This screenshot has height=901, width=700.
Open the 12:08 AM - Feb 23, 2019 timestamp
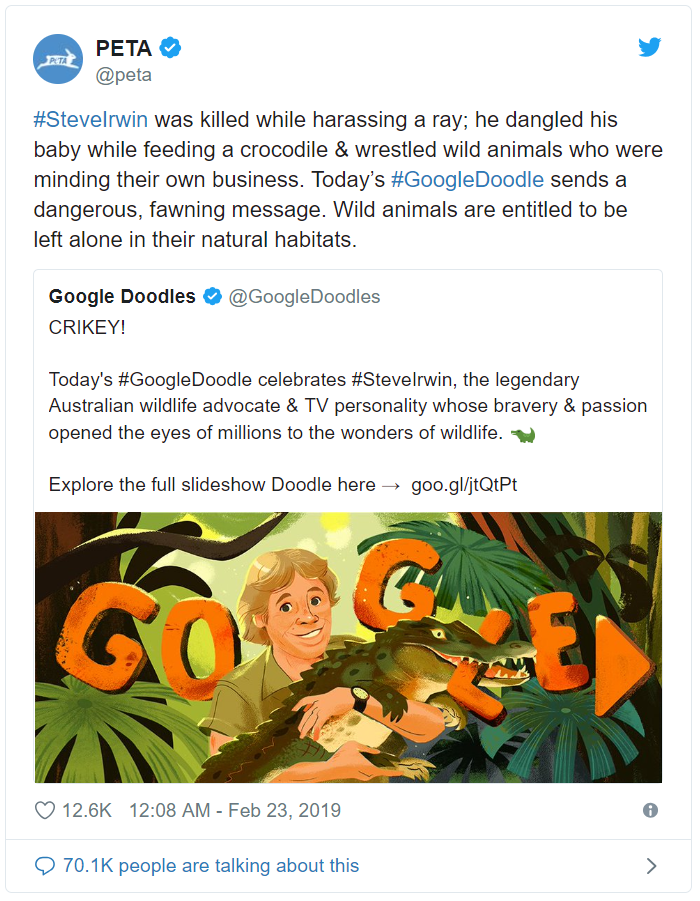[x=235, y=811]
